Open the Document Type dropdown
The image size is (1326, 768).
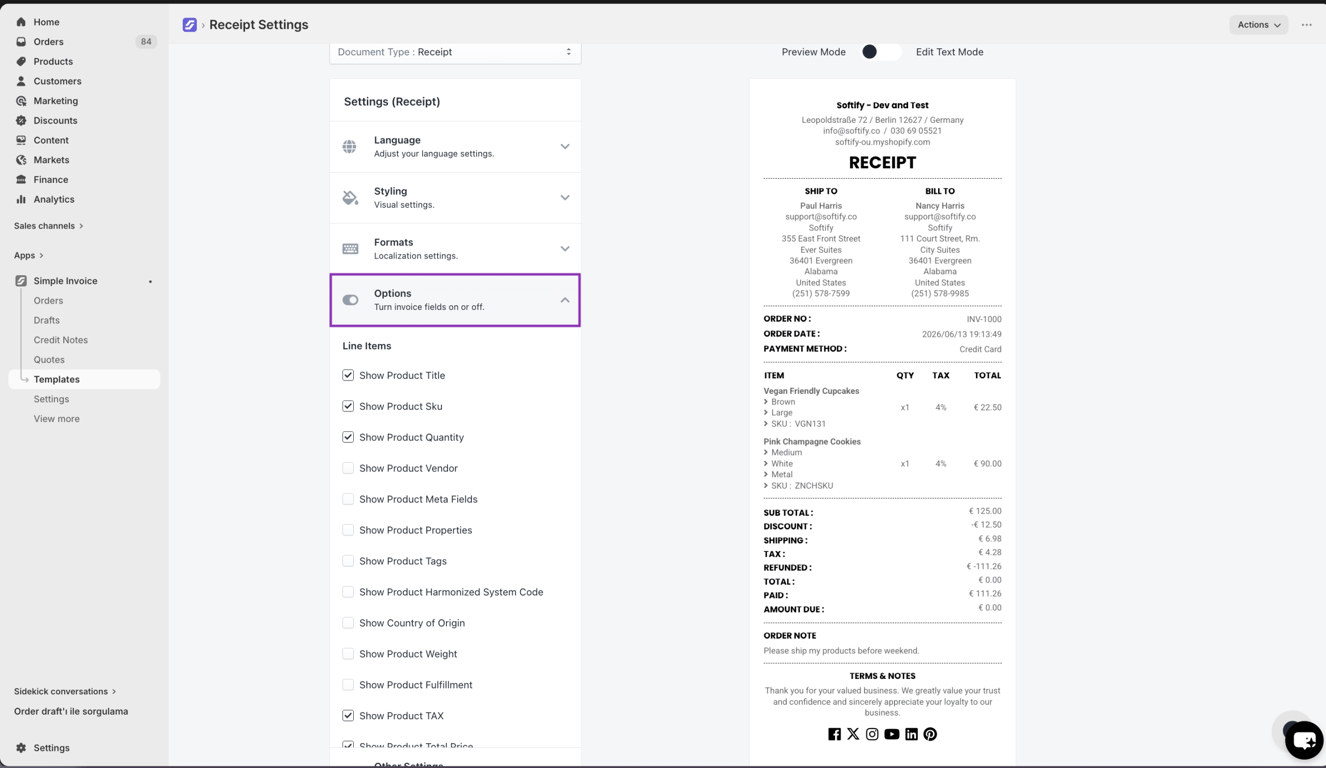tap(455, 52)
